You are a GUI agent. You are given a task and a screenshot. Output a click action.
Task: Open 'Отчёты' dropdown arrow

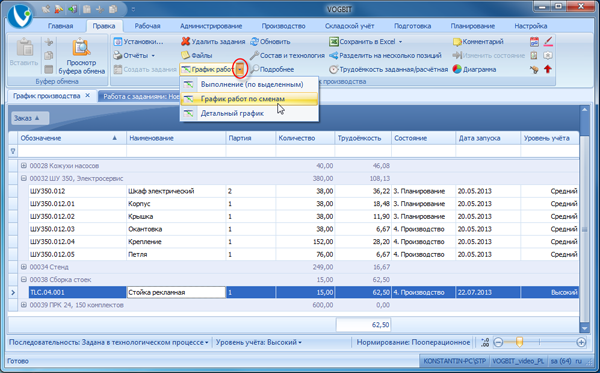153,56
